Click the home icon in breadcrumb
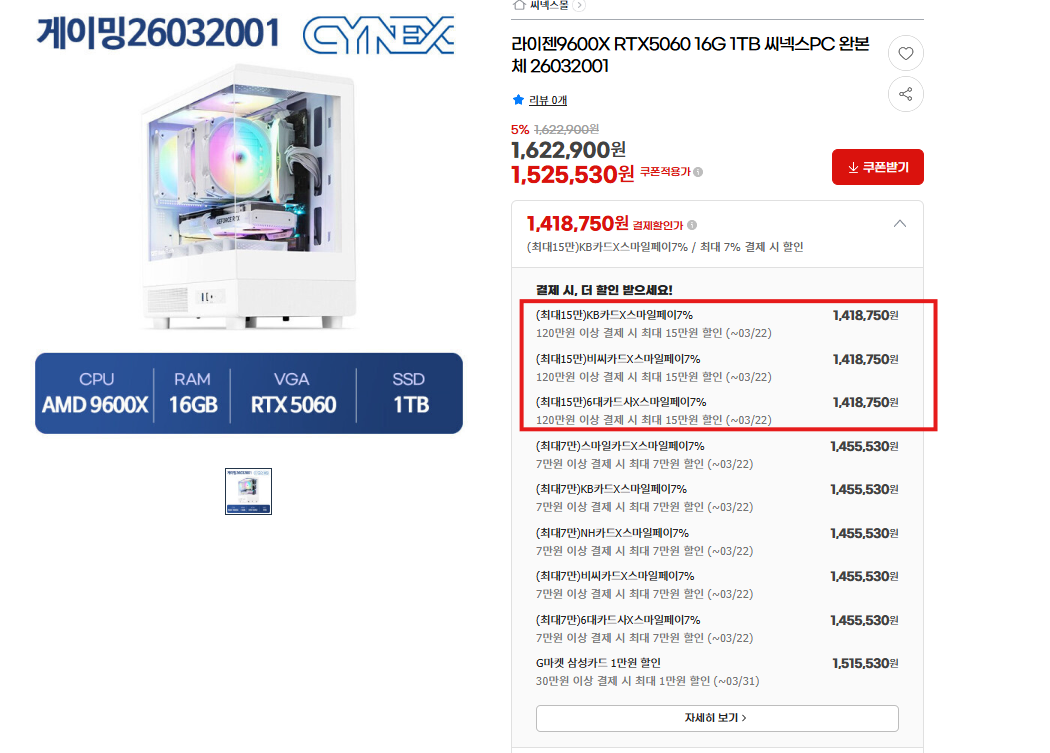Image resolution: width=1050 pixels, height=753 pixels. pyautogui.click(x=518, y=5)
